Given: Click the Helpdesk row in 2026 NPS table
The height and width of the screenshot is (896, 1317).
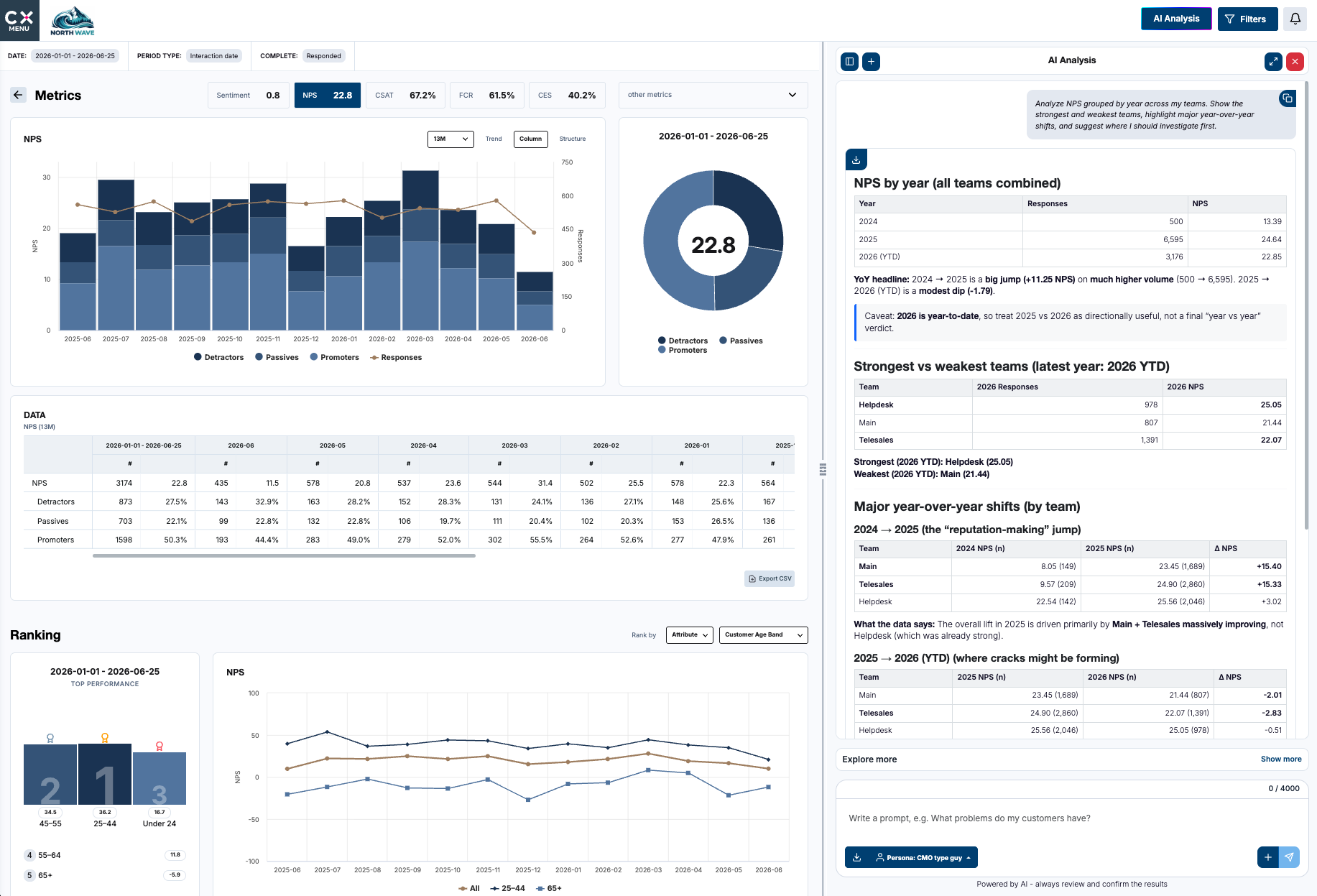Looking at the screenshot, I should point(1070,405).
